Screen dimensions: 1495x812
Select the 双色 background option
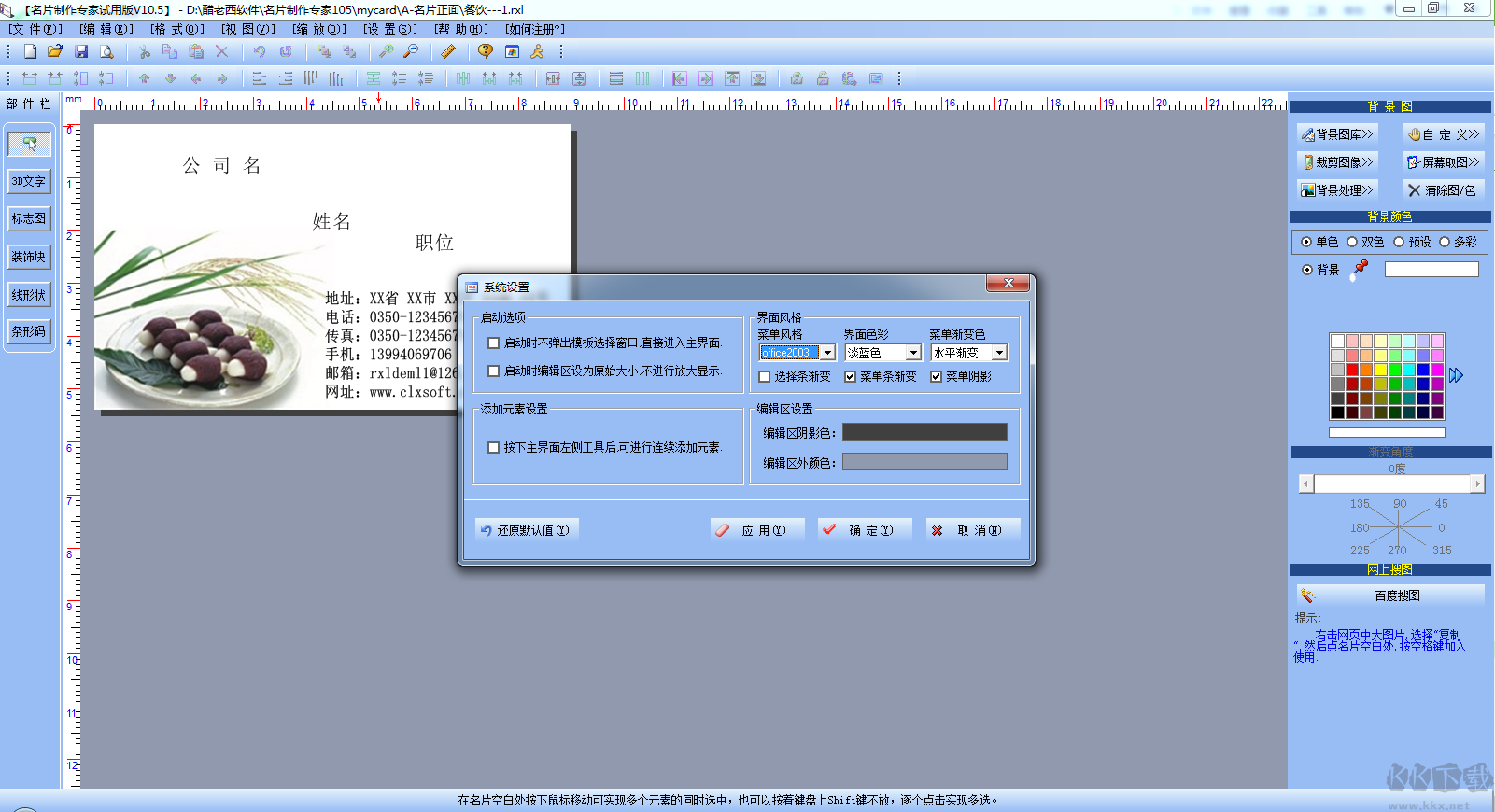[1352, 242]
